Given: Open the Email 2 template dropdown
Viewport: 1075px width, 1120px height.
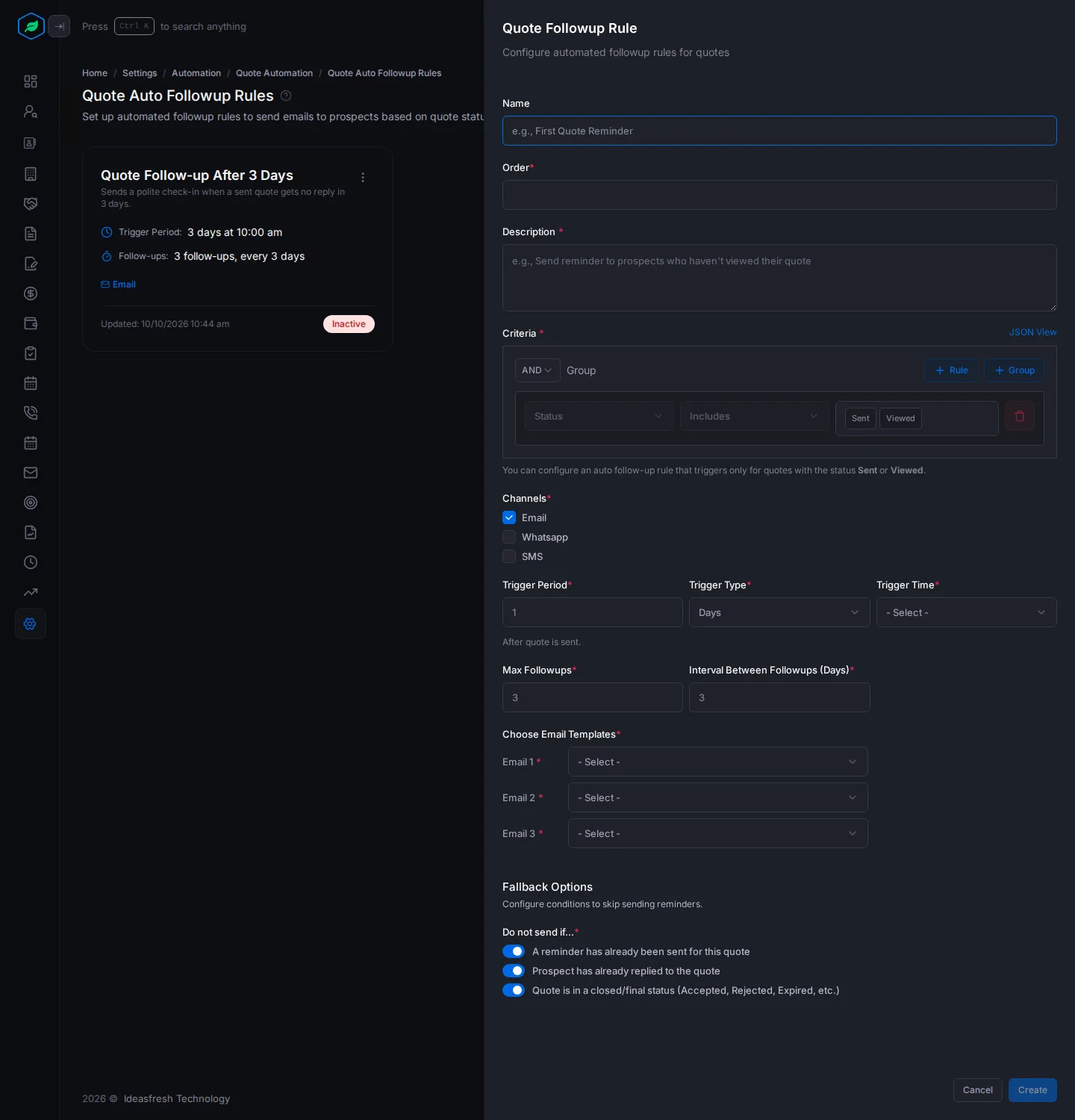Looking at the screenshot, I should 718,797.
